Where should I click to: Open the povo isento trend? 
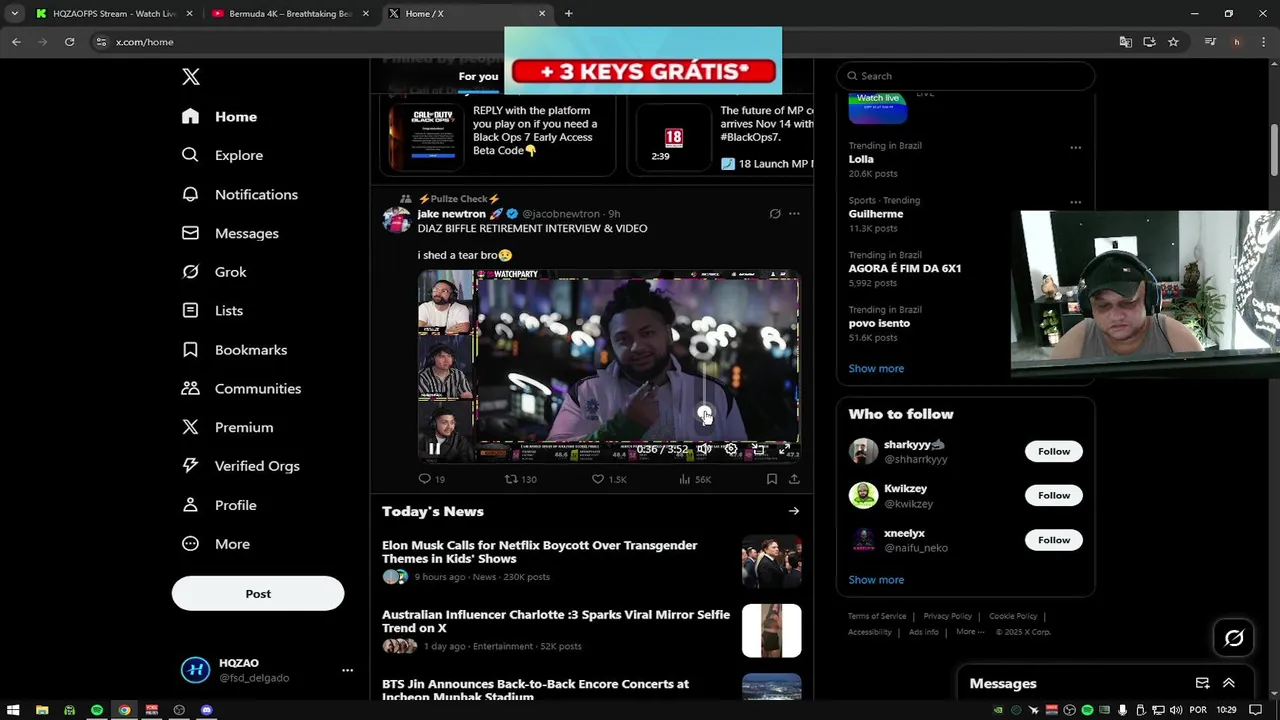(x=879, y=323)
